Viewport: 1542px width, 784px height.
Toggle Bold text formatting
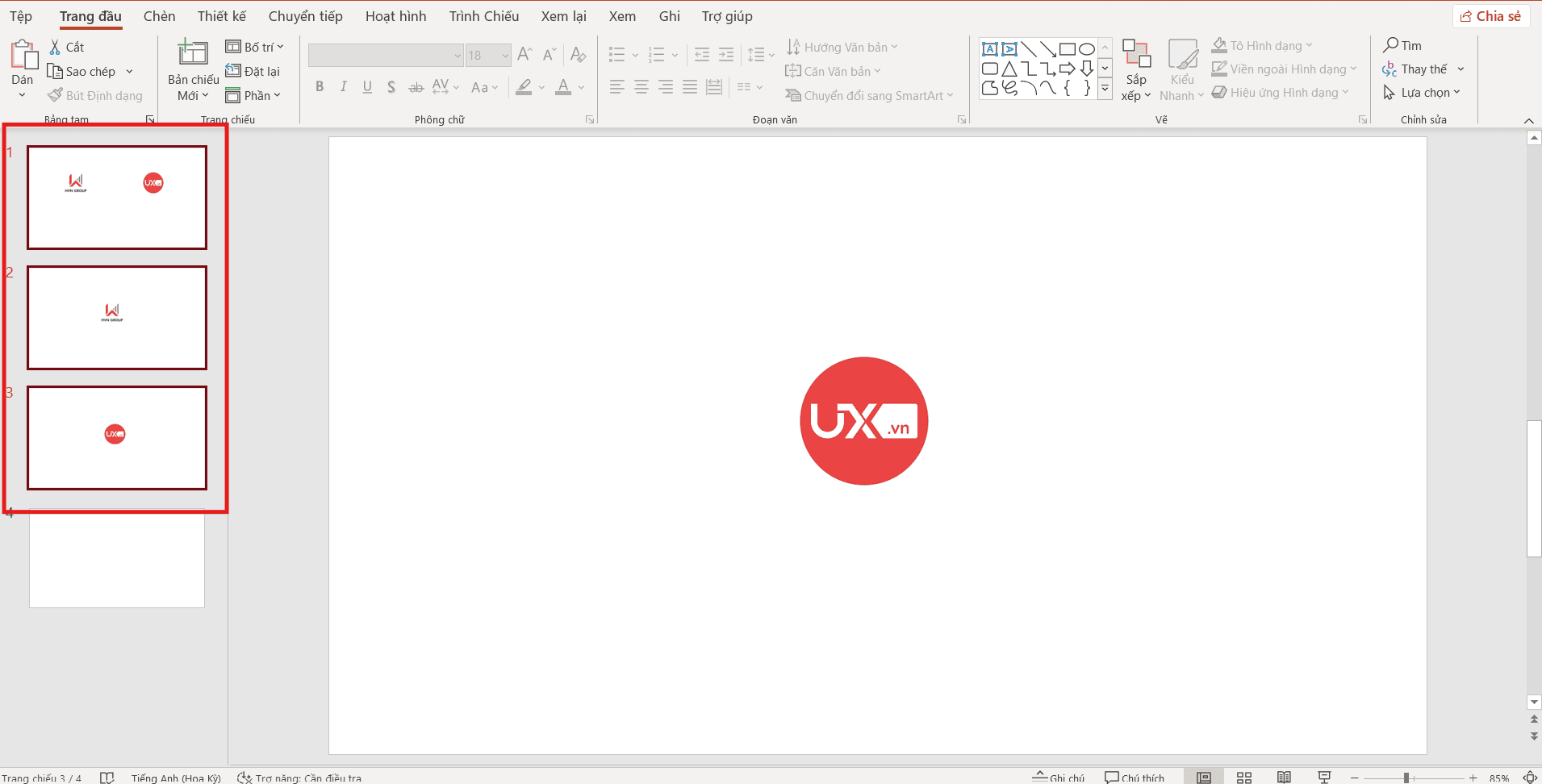[x=320, y=87]
